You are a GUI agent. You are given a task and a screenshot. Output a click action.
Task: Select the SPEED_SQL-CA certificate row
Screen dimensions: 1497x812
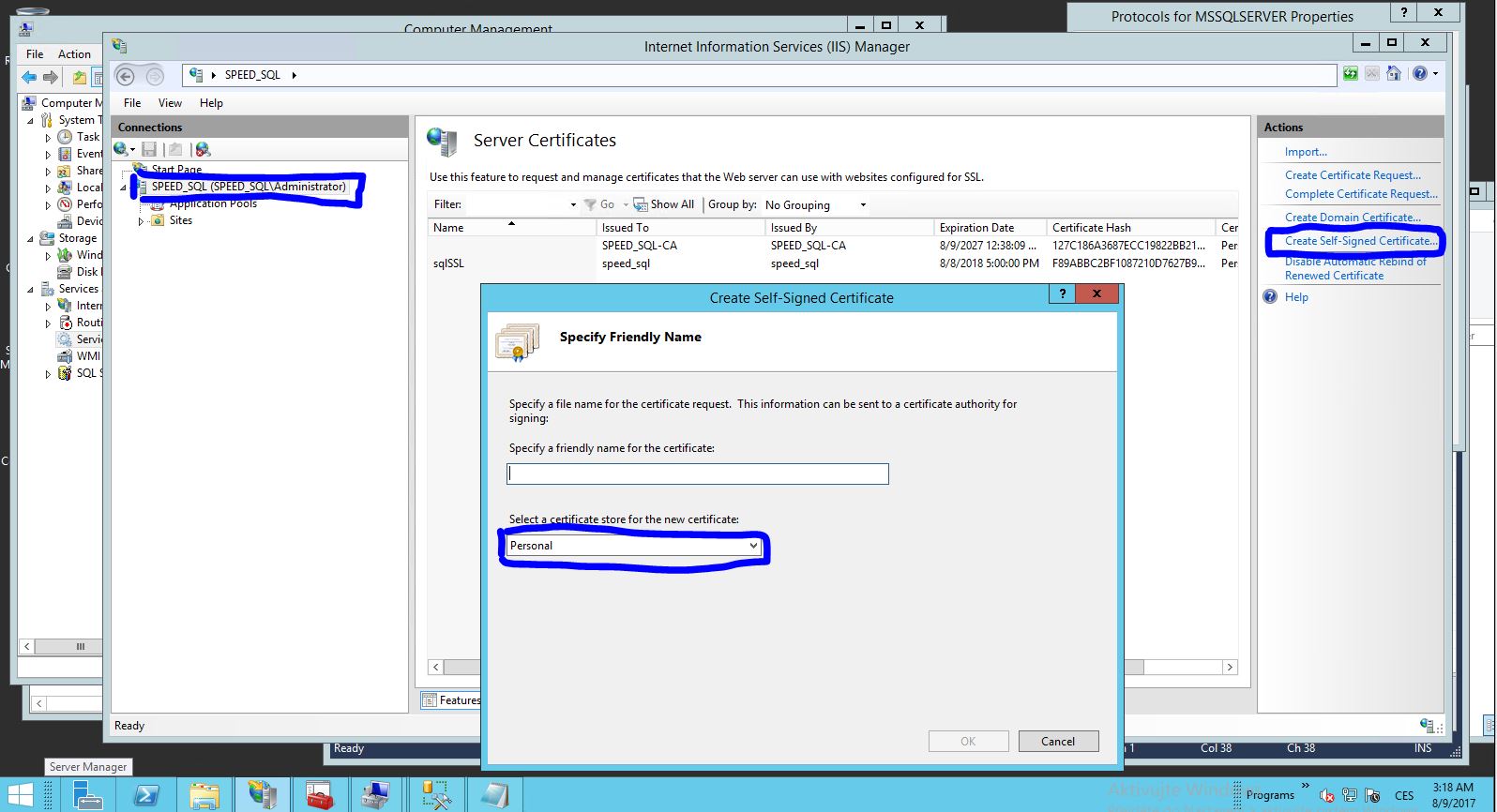(x=832, y=246)
